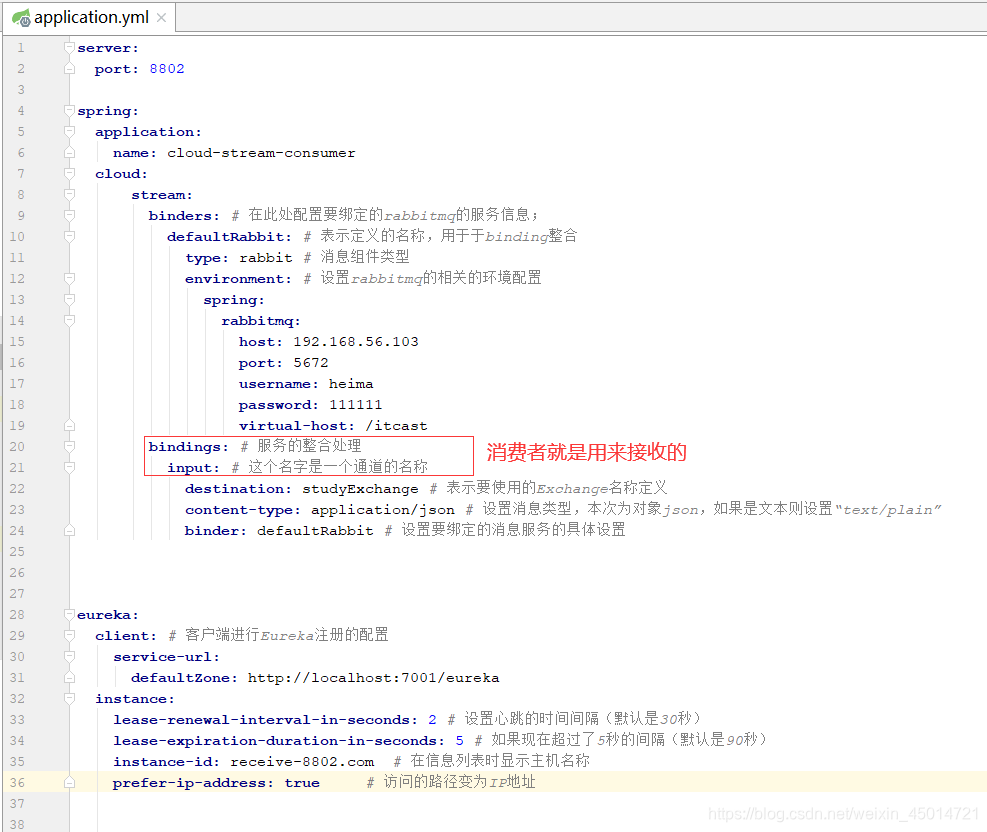This screenshot has height=832, width=987.
Task: Collapse the service-url block on line 30
Action: (x=69, y=656)
